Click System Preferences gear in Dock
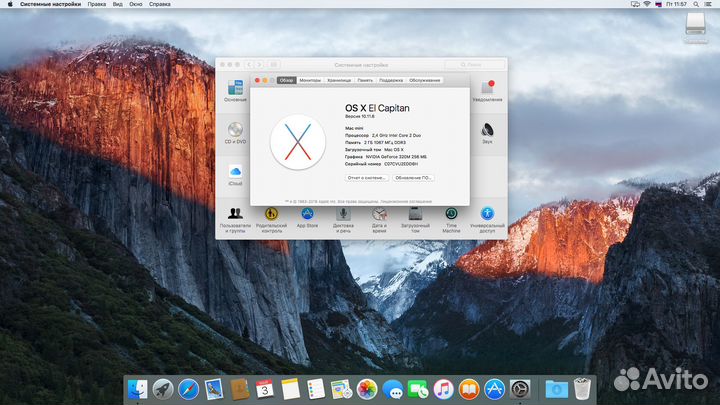720x405 pixels. click(x=520, y=389)
